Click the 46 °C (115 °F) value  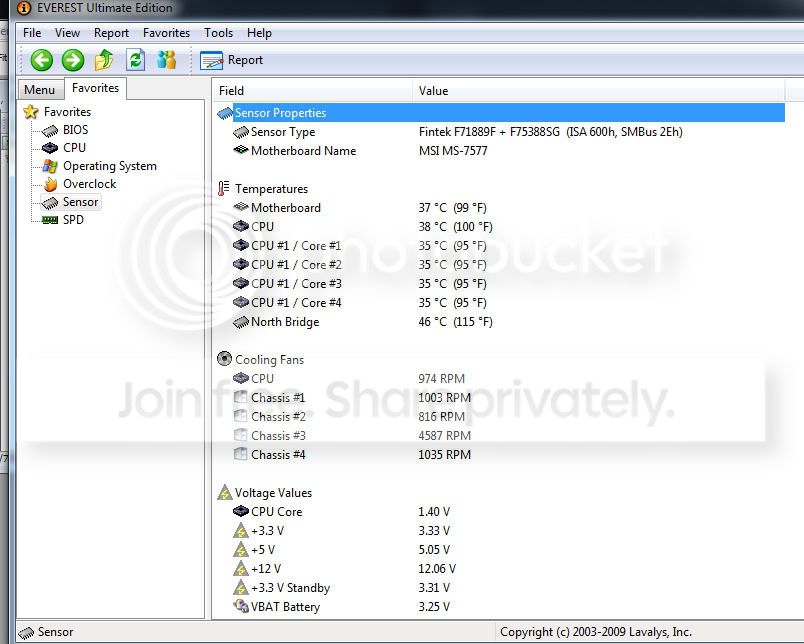[455, 322]
